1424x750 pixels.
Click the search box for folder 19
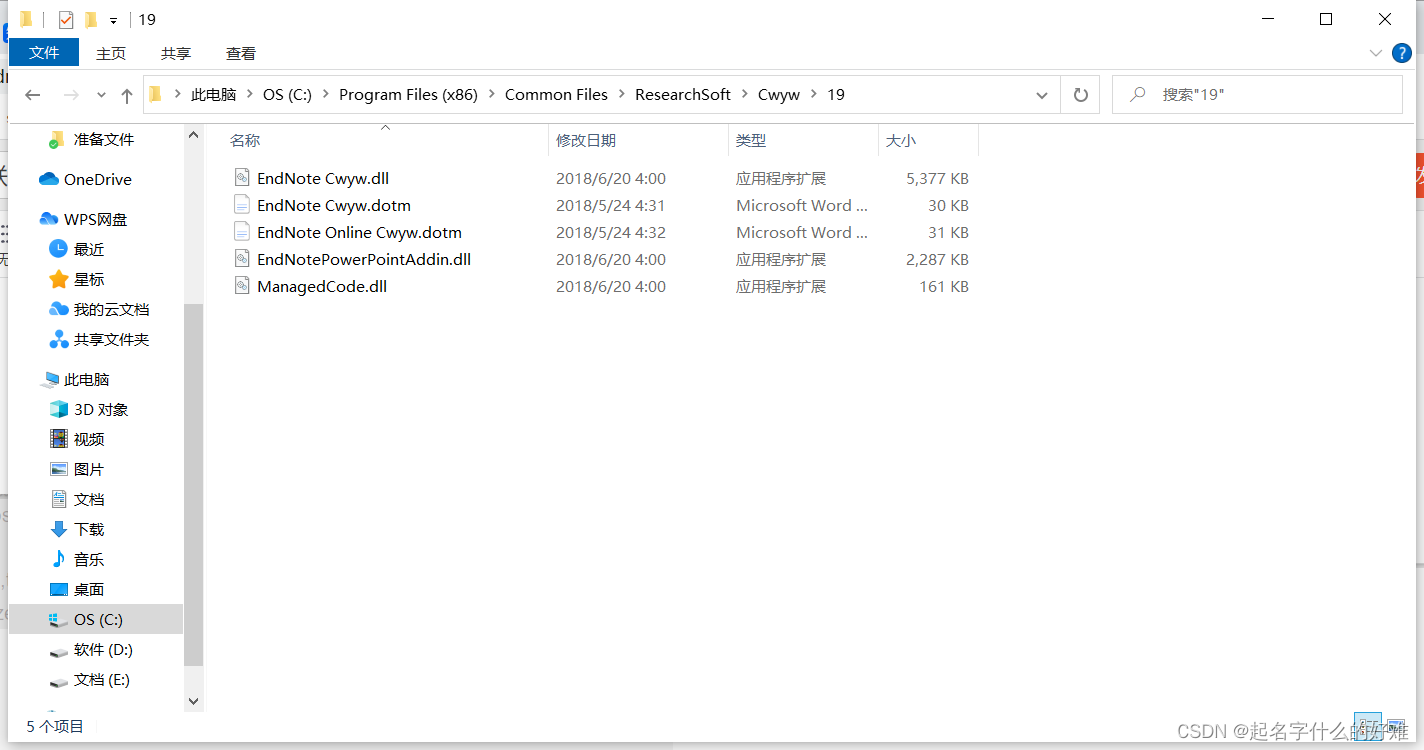click(1257, 95)
